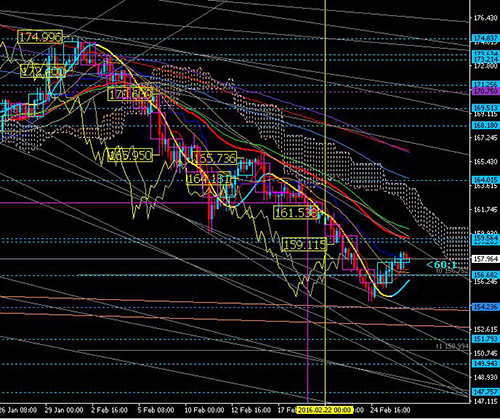
Task: Click the 174.837 price tag on axis
Action: (486, 38)
